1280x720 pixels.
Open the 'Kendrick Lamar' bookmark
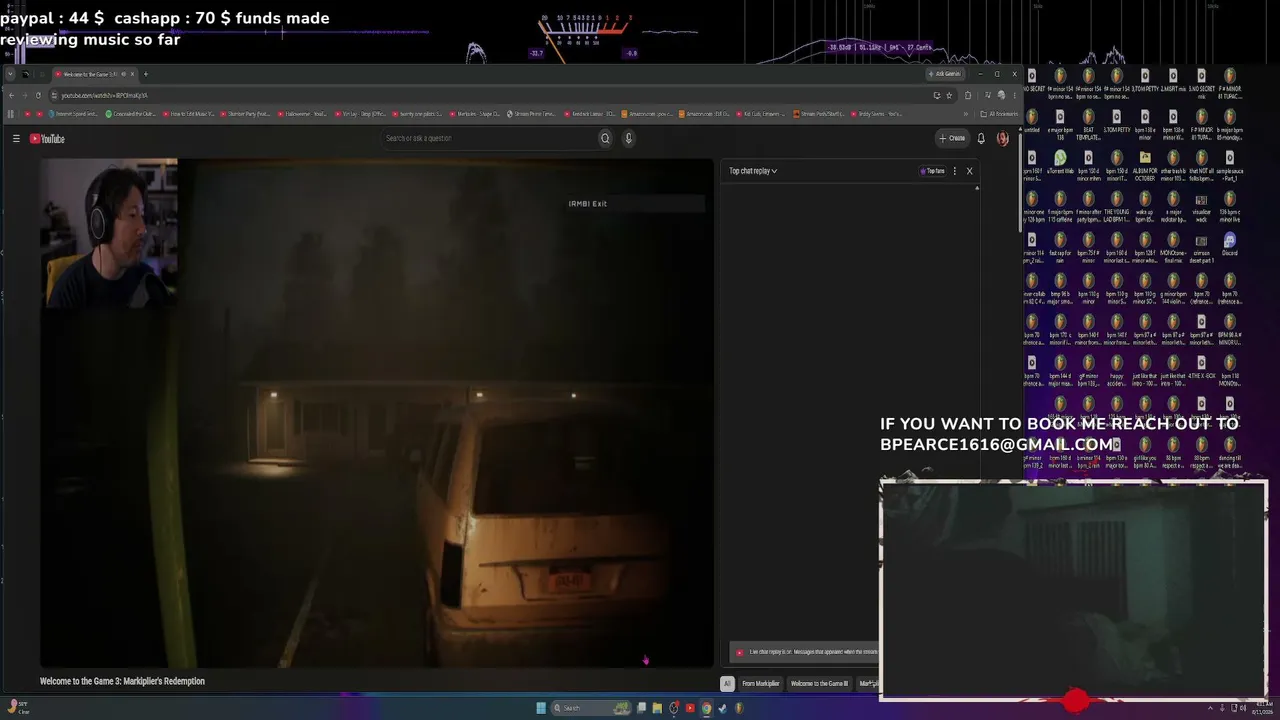pos(588,114)
